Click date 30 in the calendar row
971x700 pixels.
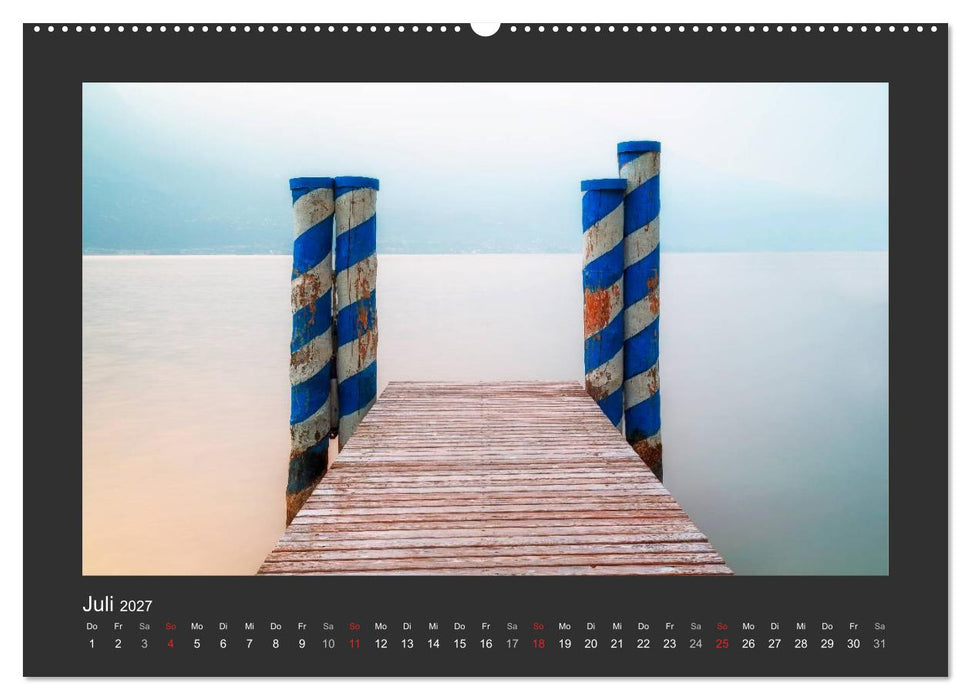(853, 644)
